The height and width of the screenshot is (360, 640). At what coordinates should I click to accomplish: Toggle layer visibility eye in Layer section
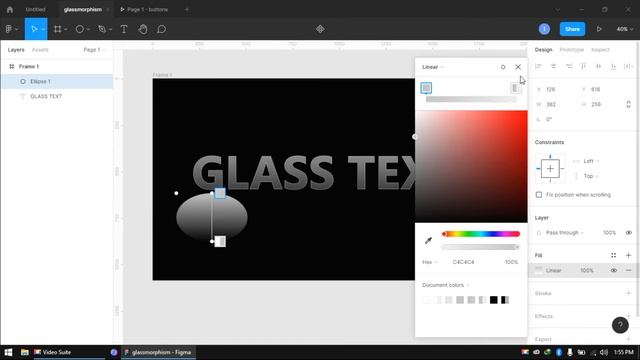point(629,233)
